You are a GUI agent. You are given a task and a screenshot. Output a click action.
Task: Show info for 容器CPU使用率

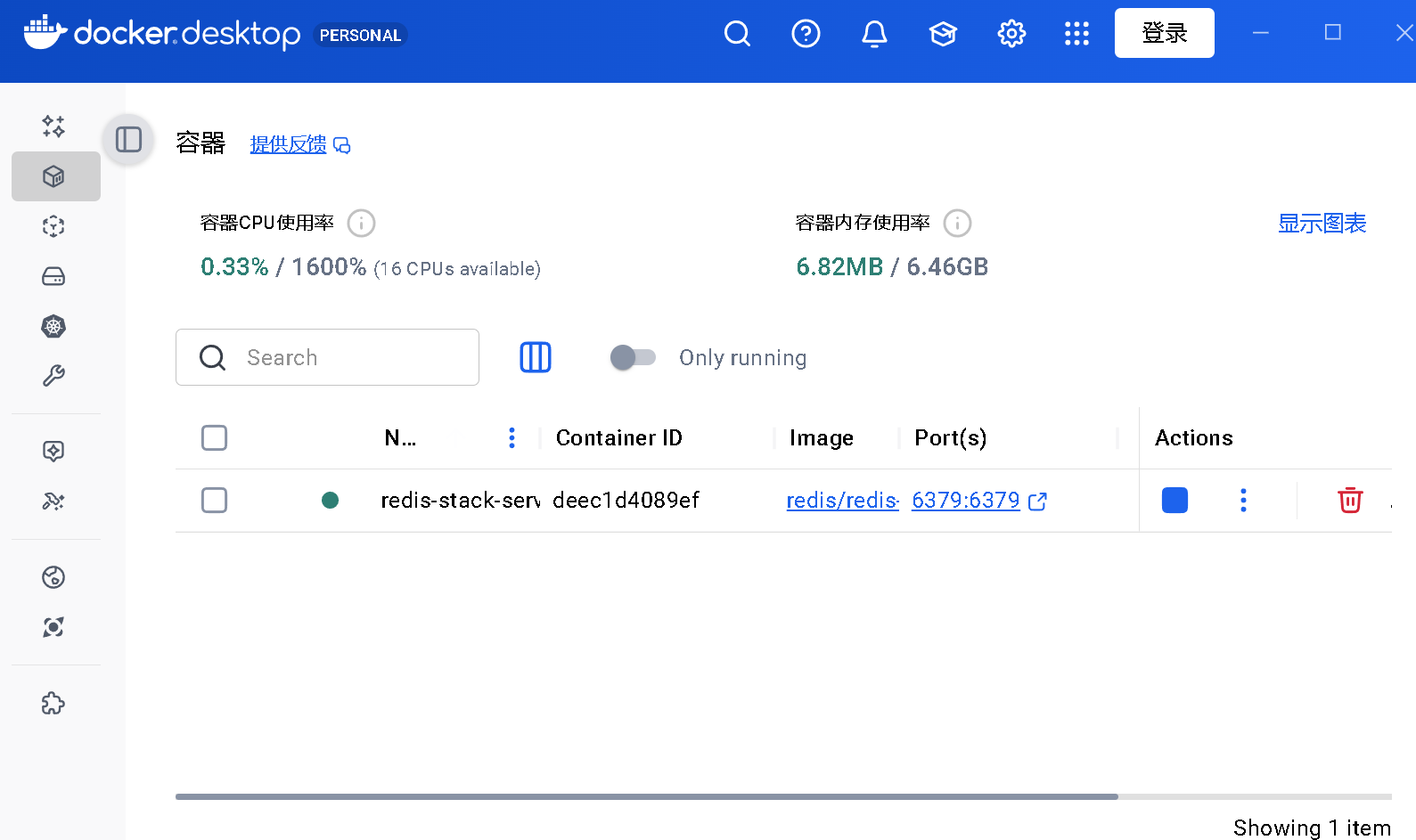[361, 223]
